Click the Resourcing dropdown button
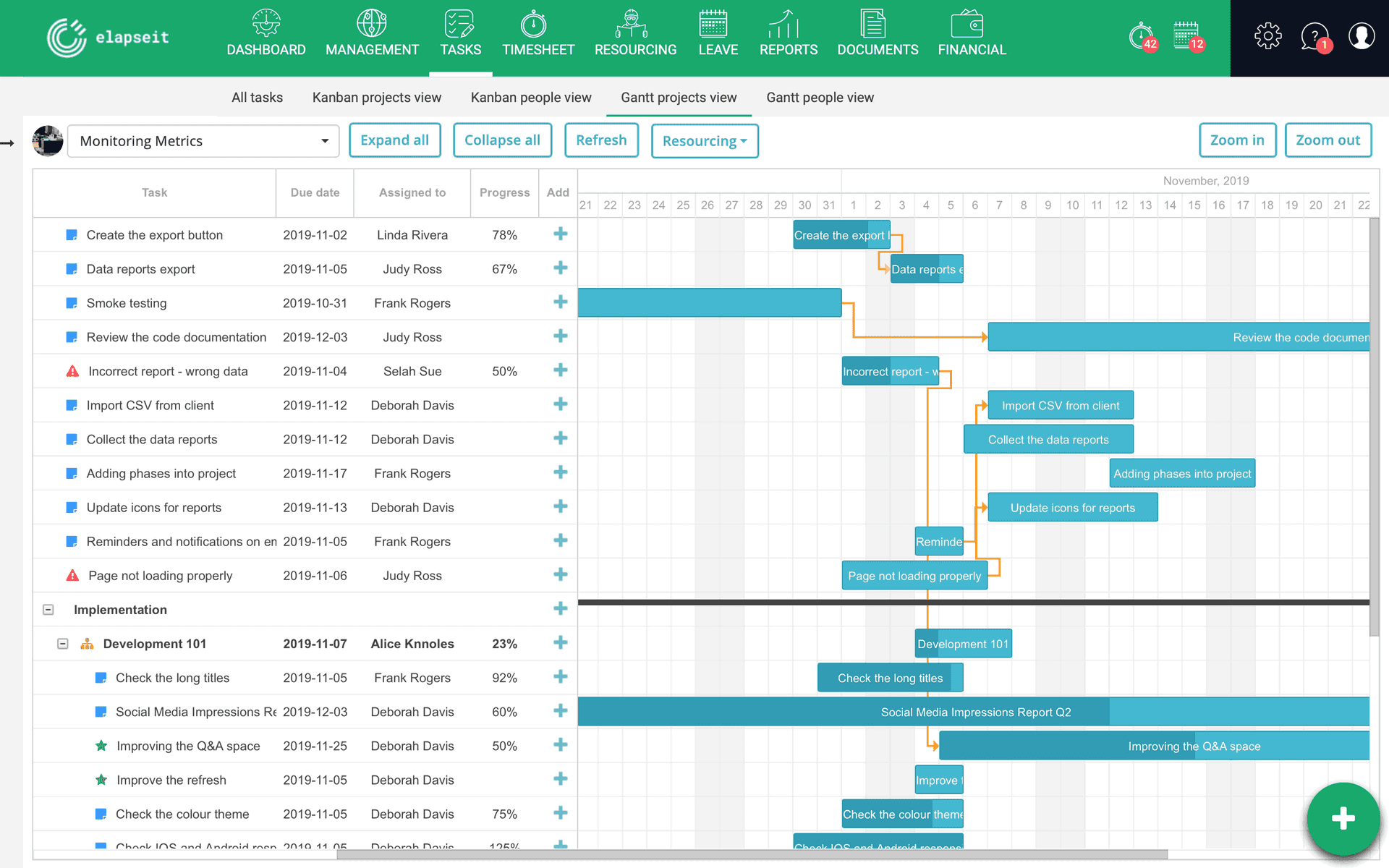This screenshot has width=1389, height=868. point(705,140)
